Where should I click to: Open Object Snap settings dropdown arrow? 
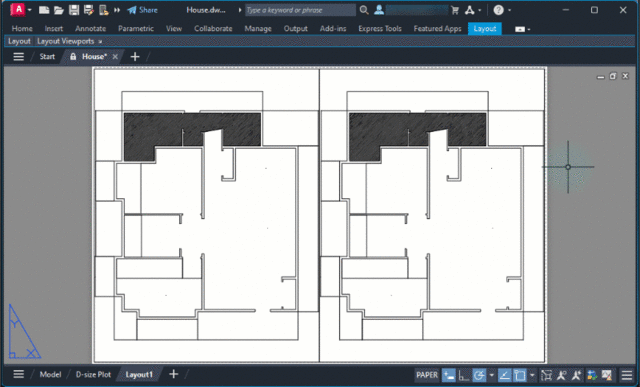[x=532, y=375]
